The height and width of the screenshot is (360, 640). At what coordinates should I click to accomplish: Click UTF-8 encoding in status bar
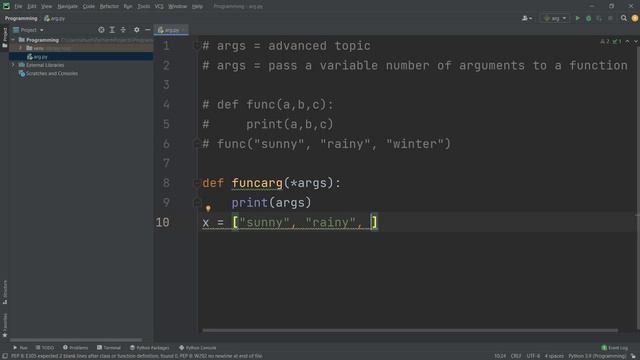533,356
